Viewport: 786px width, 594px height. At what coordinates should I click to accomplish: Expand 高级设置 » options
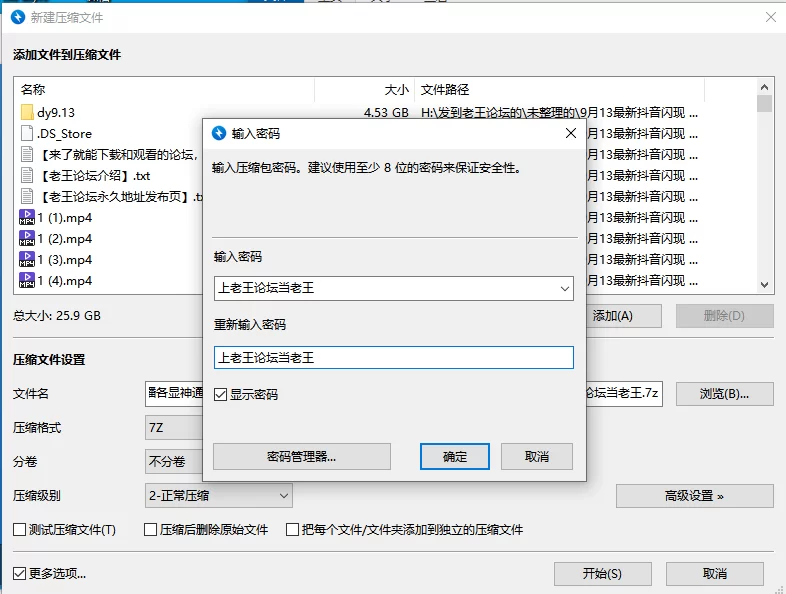click(x=694, y=496)
